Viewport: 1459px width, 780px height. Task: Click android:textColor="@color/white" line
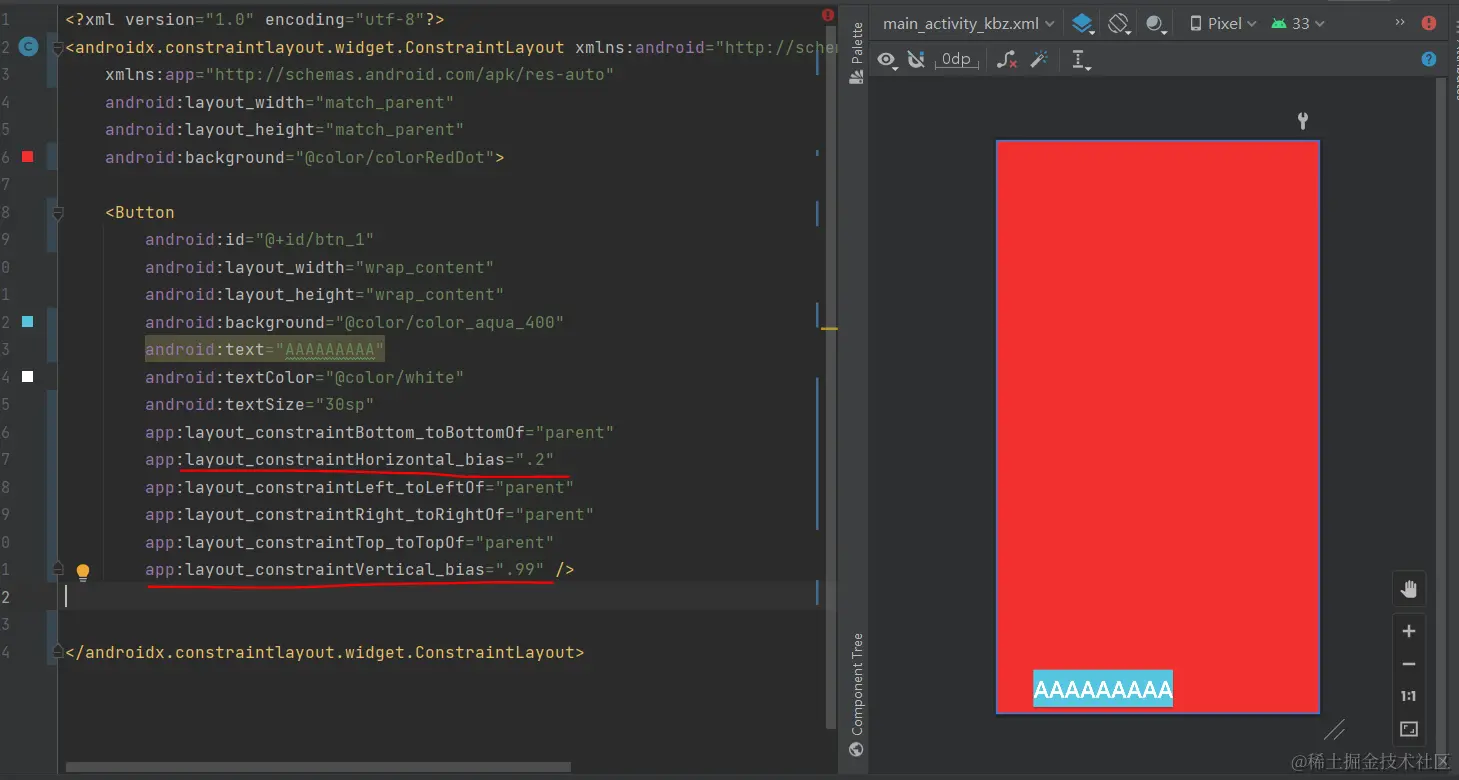pyautogui.click(x=304, y=377)
